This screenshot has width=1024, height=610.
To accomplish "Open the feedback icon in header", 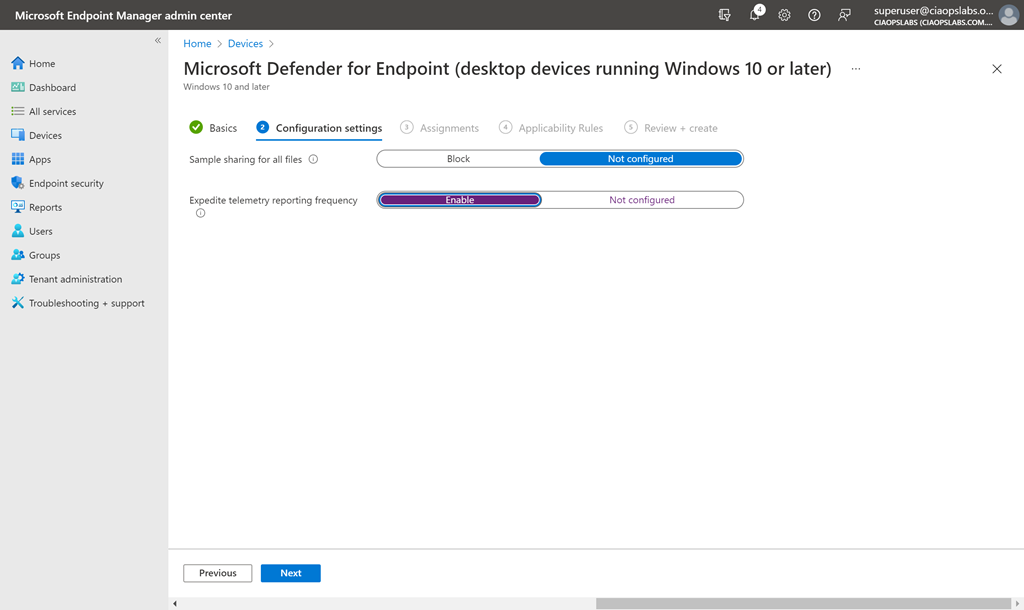I will 844,15.
